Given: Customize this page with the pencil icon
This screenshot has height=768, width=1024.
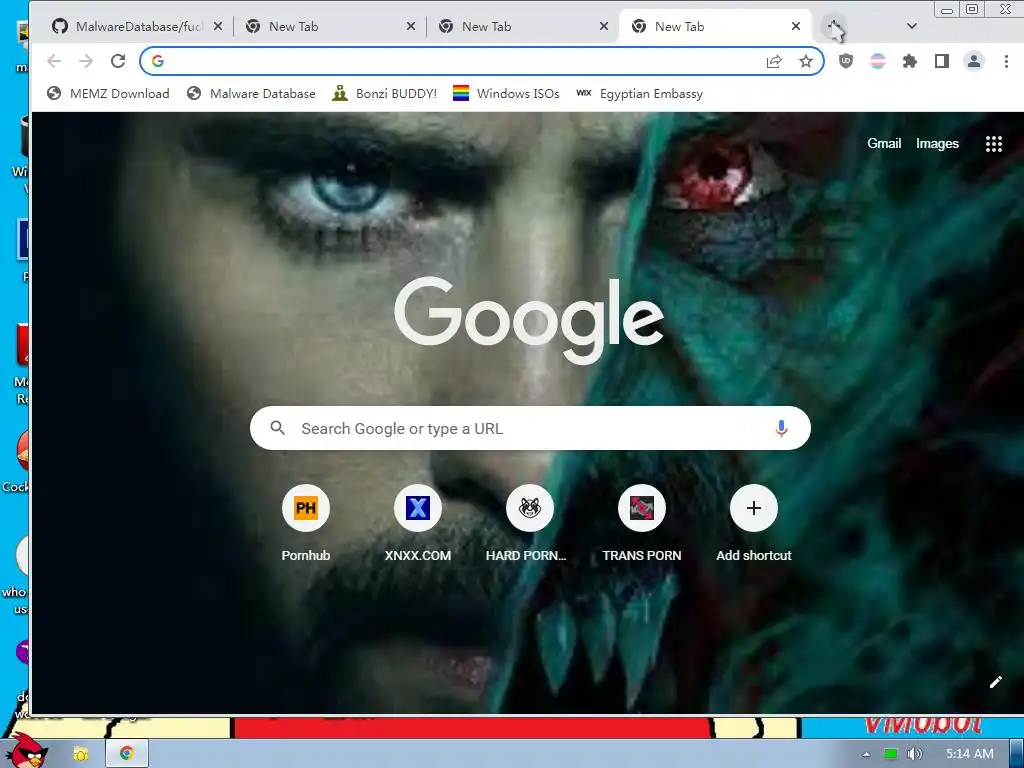Looking at the screenshot, I should pyautogui.click(x=995, y=682).
